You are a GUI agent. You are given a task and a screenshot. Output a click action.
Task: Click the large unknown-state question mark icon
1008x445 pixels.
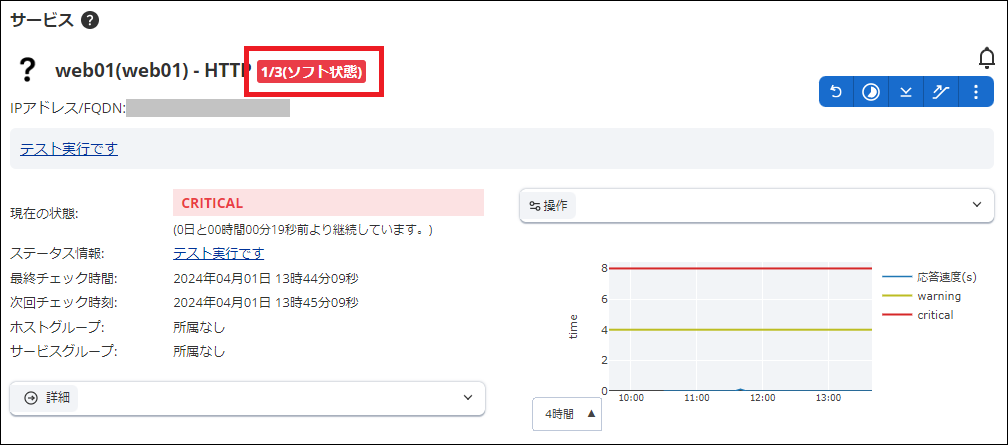point(28,71)
